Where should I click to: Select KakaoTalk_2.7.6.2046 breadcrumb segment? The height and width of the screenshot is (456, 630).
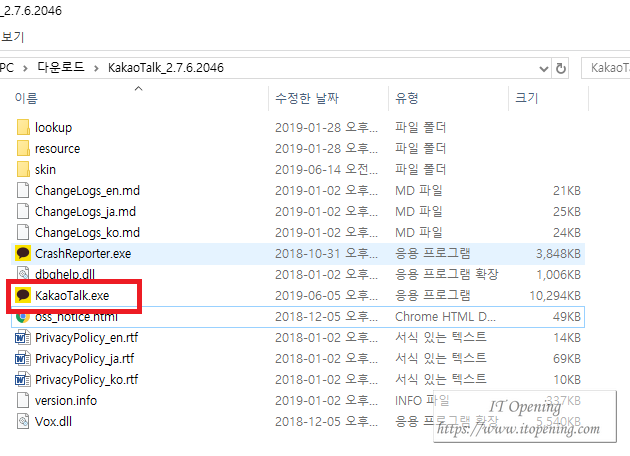pos(166,67)
